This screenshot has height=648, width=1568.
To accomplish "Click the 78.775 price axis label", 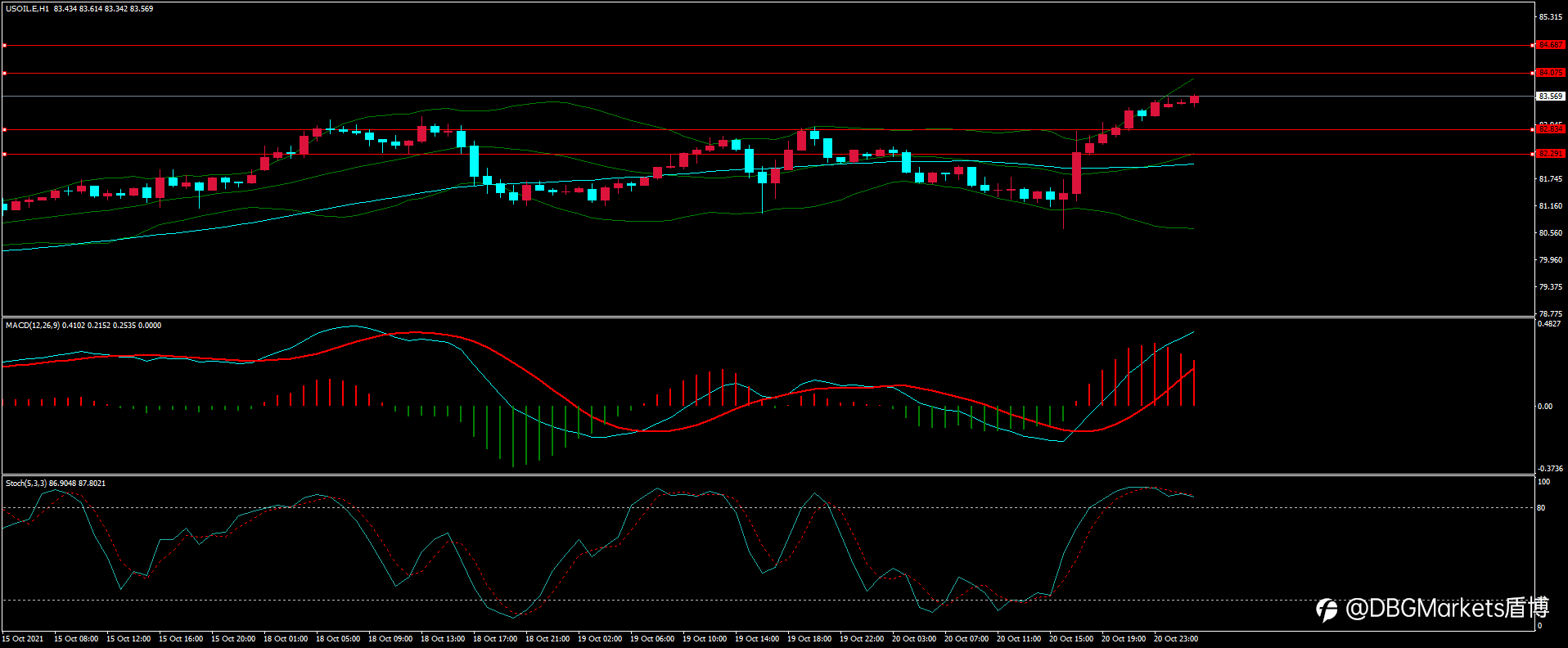I will (x=1551, y=314).
